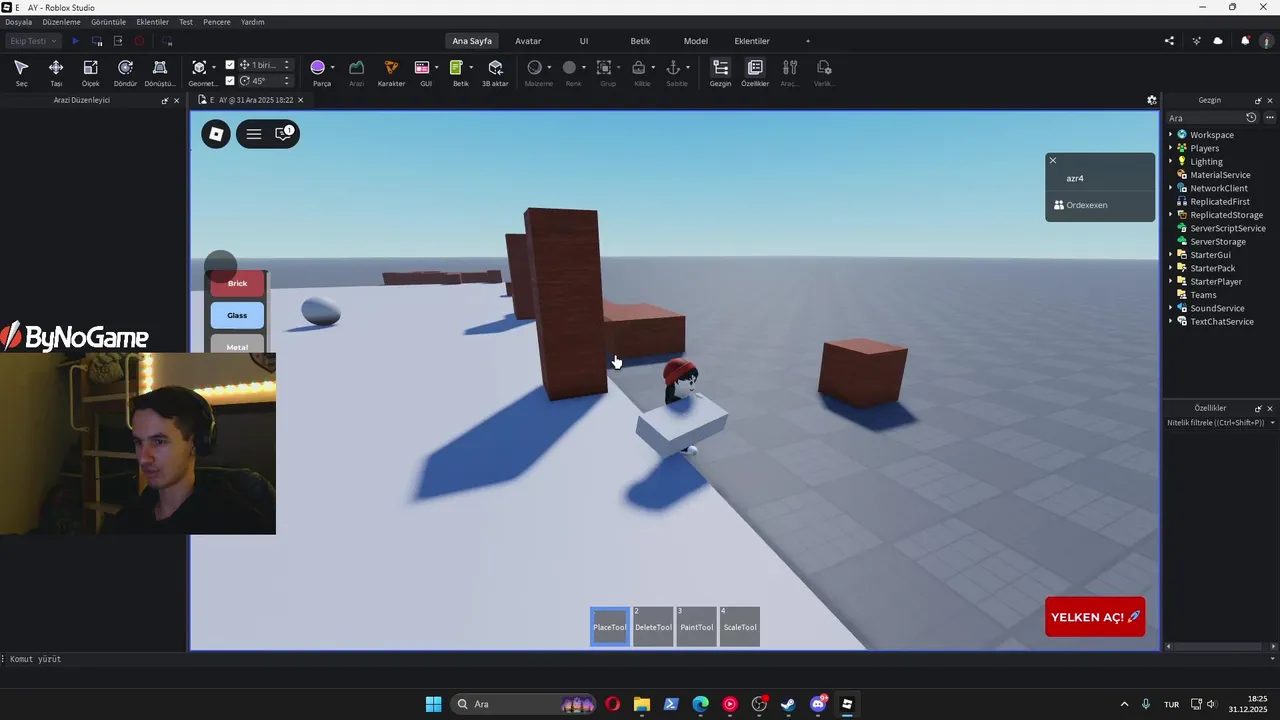Open notifications bell icon
The width and height of the screenshot is (1280, 720).
point(1245,41)
